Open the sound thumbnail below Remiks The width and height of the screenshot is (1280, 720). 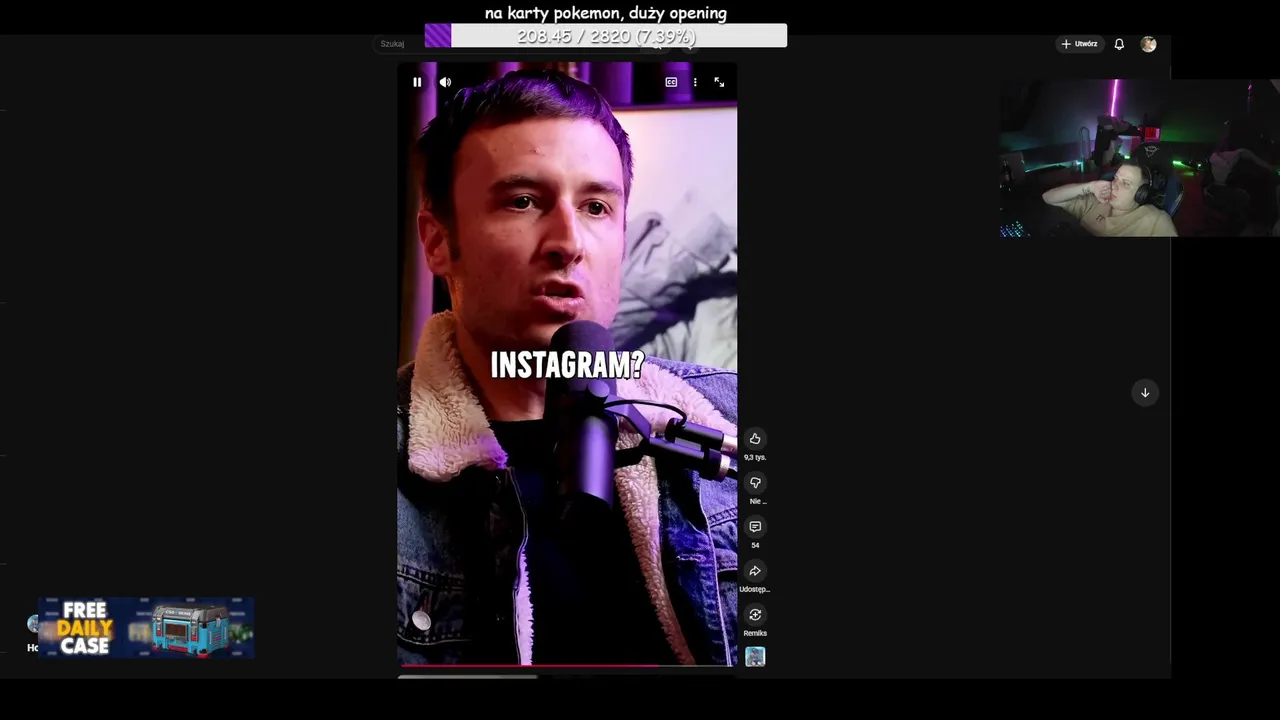755,656
